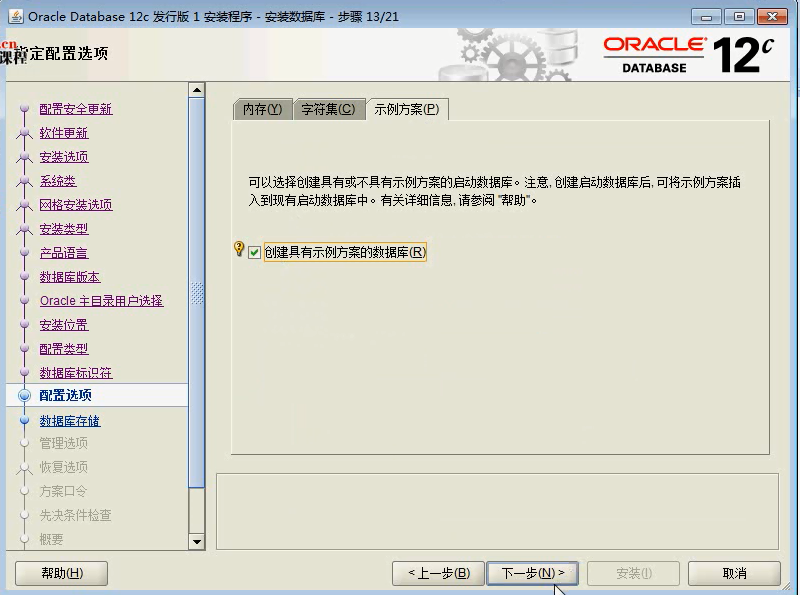This screenshot has height=595, width=800.
Task: Click the 下一步(N) button
Action: [x=533, y=573]
